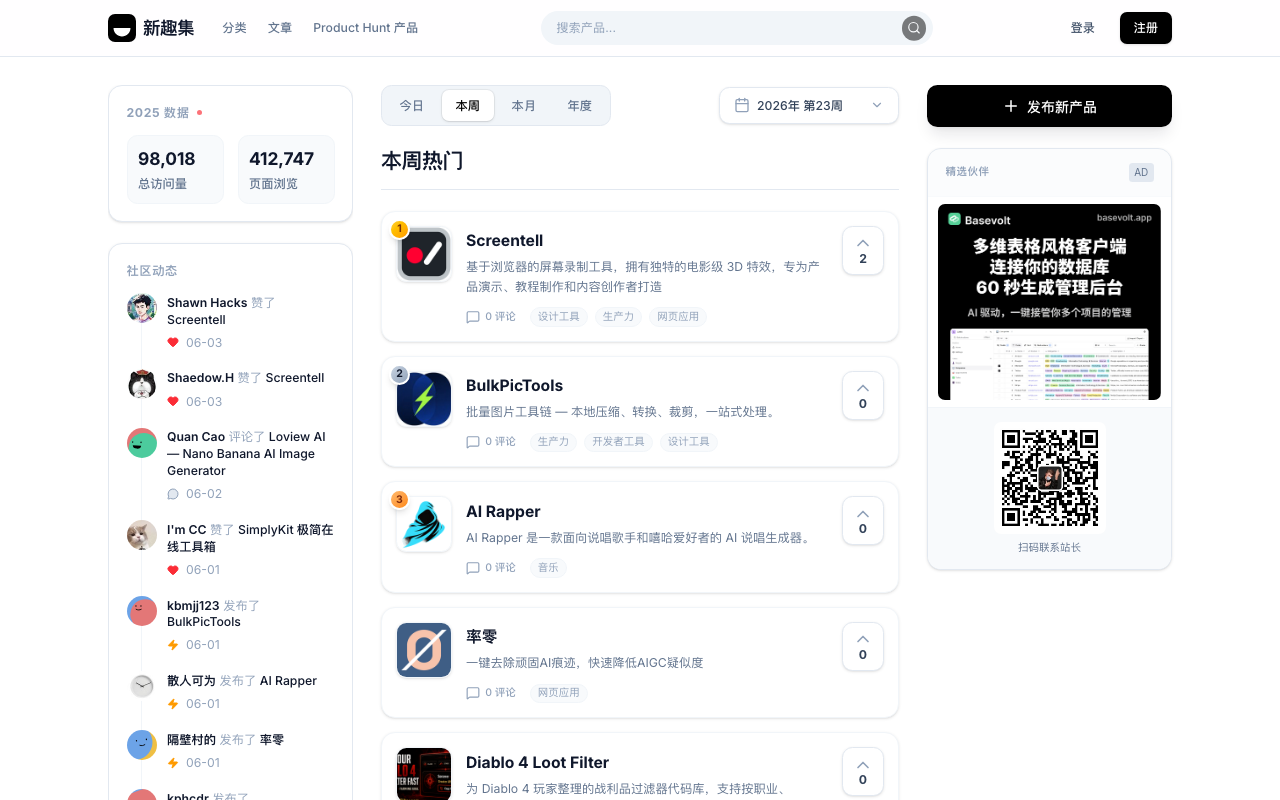This screenshot has height=800, width=1280.
Task: Upvote Screentell with the arrow button
Action: [x=863, y=251]
